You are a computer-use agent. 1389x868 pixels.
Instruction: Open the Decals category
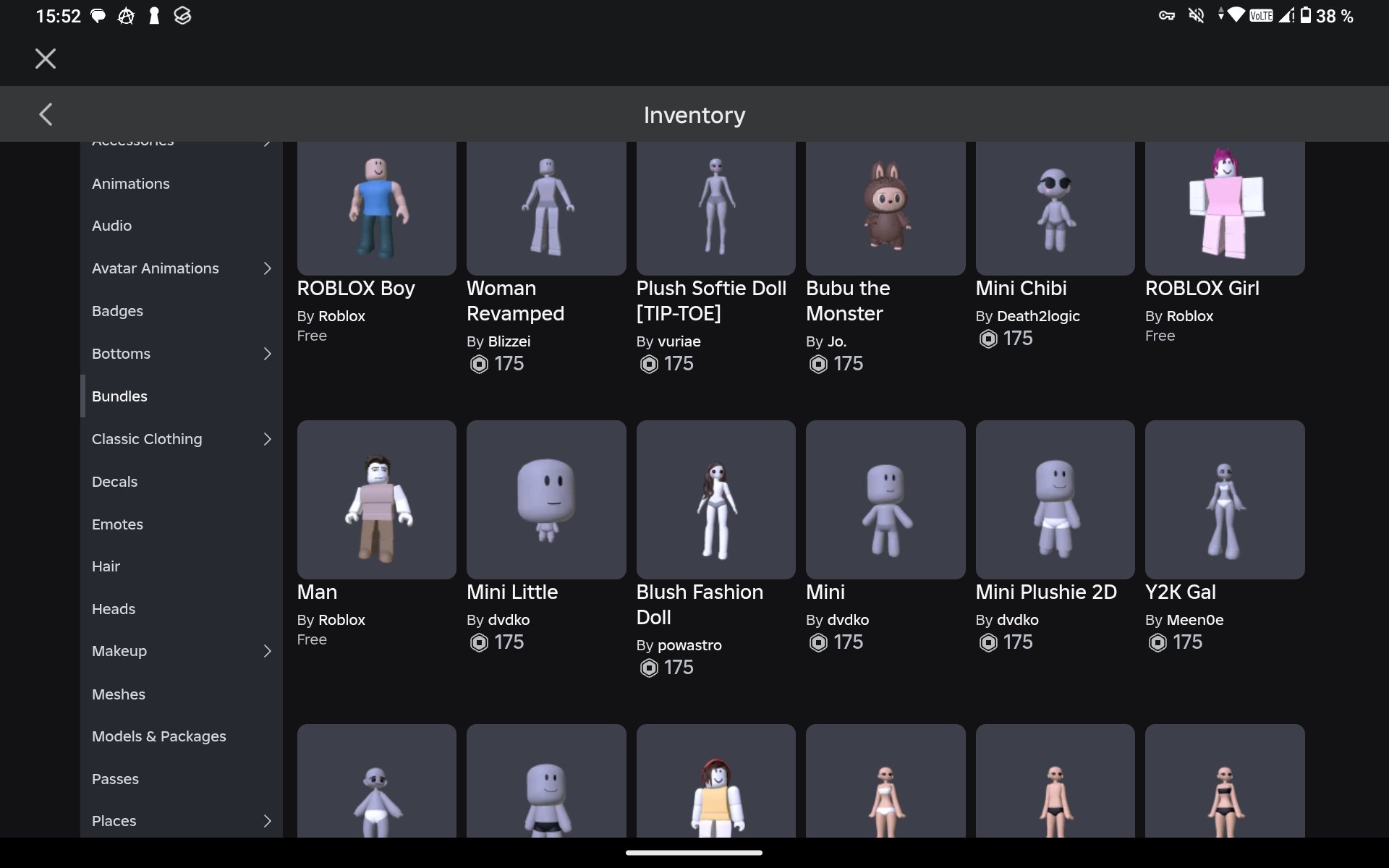pos(181,482)
